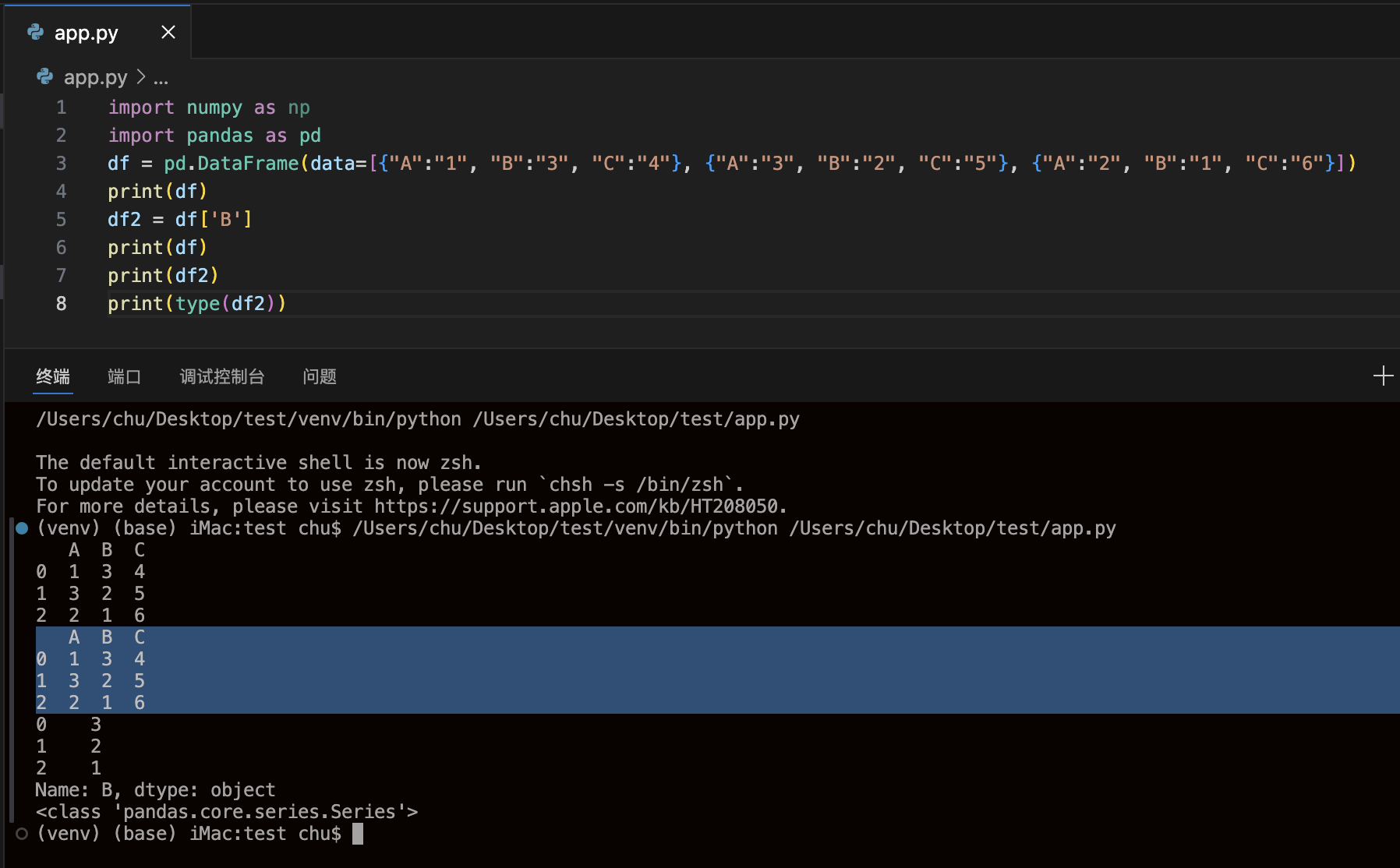
Task: Expand the breadcrumb chevron after app.py
Action: tap(141, 77)
